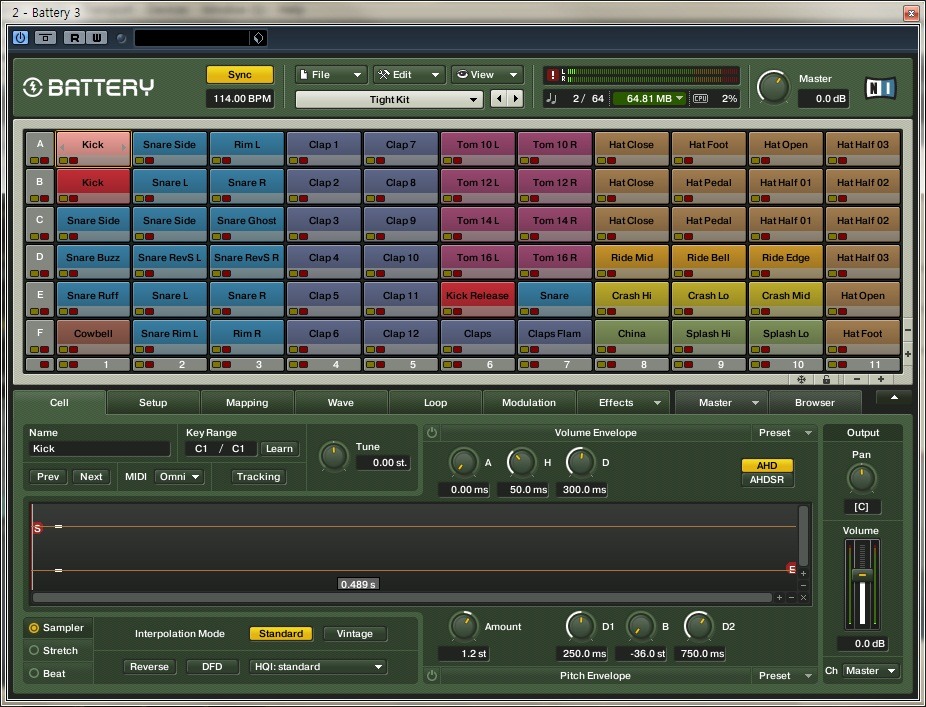
Task: Click the Tracking button
Action: tap(258, 477)
